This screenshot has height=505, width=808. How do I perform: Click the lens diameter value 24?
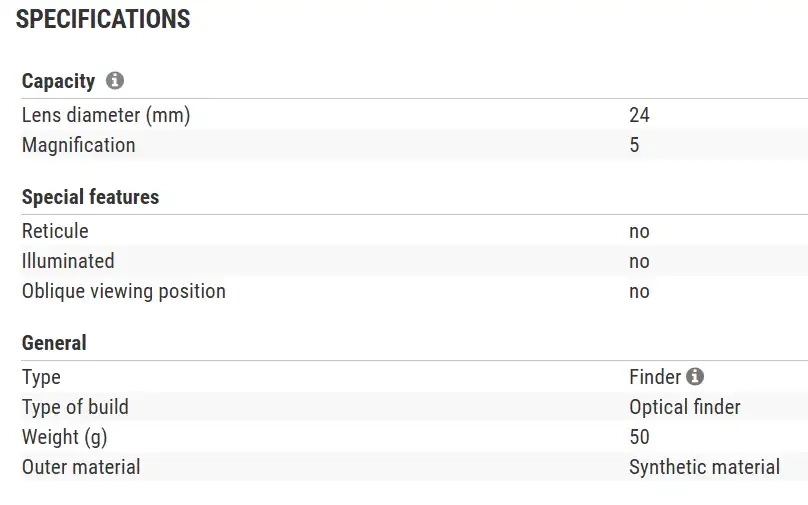click(639, 115)
